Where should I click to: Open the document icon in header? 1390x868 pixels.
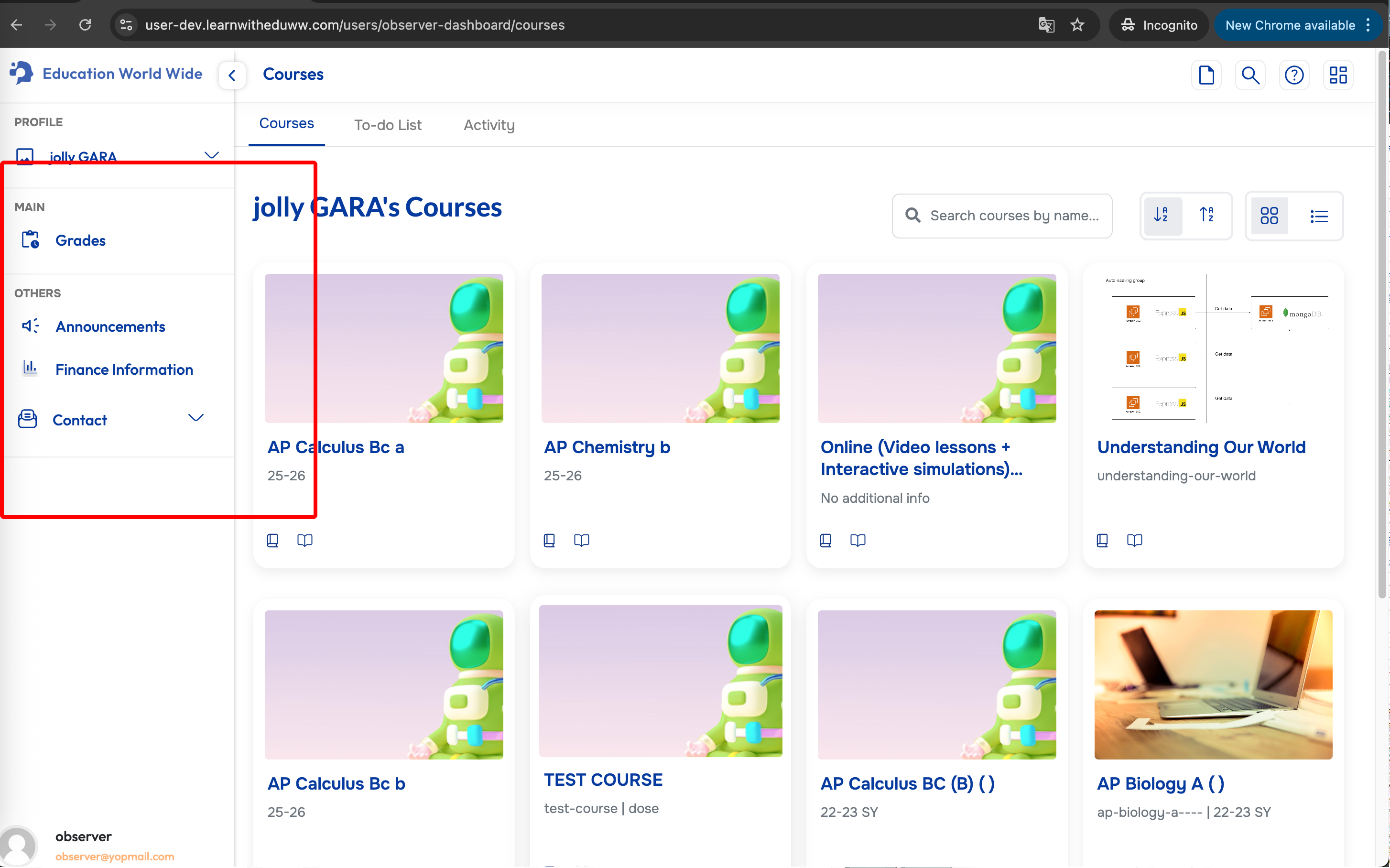(1206, 75)
